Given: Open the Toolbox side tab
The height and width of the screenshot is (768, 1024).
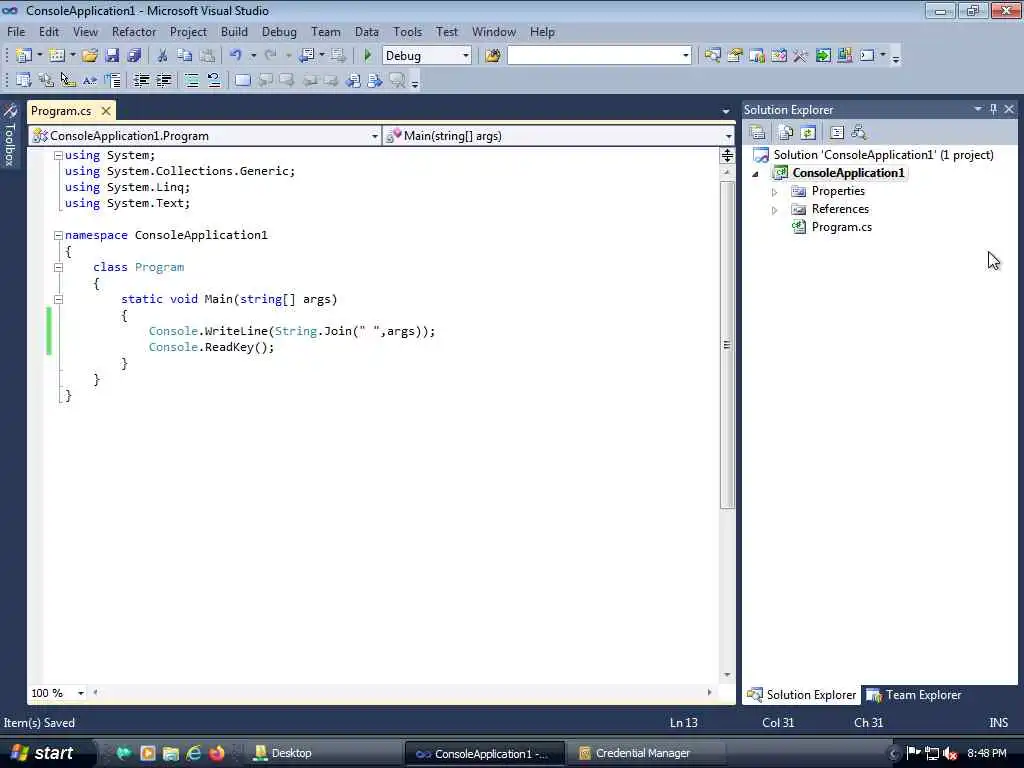Looking at the screenshot, I should point(10,136).
